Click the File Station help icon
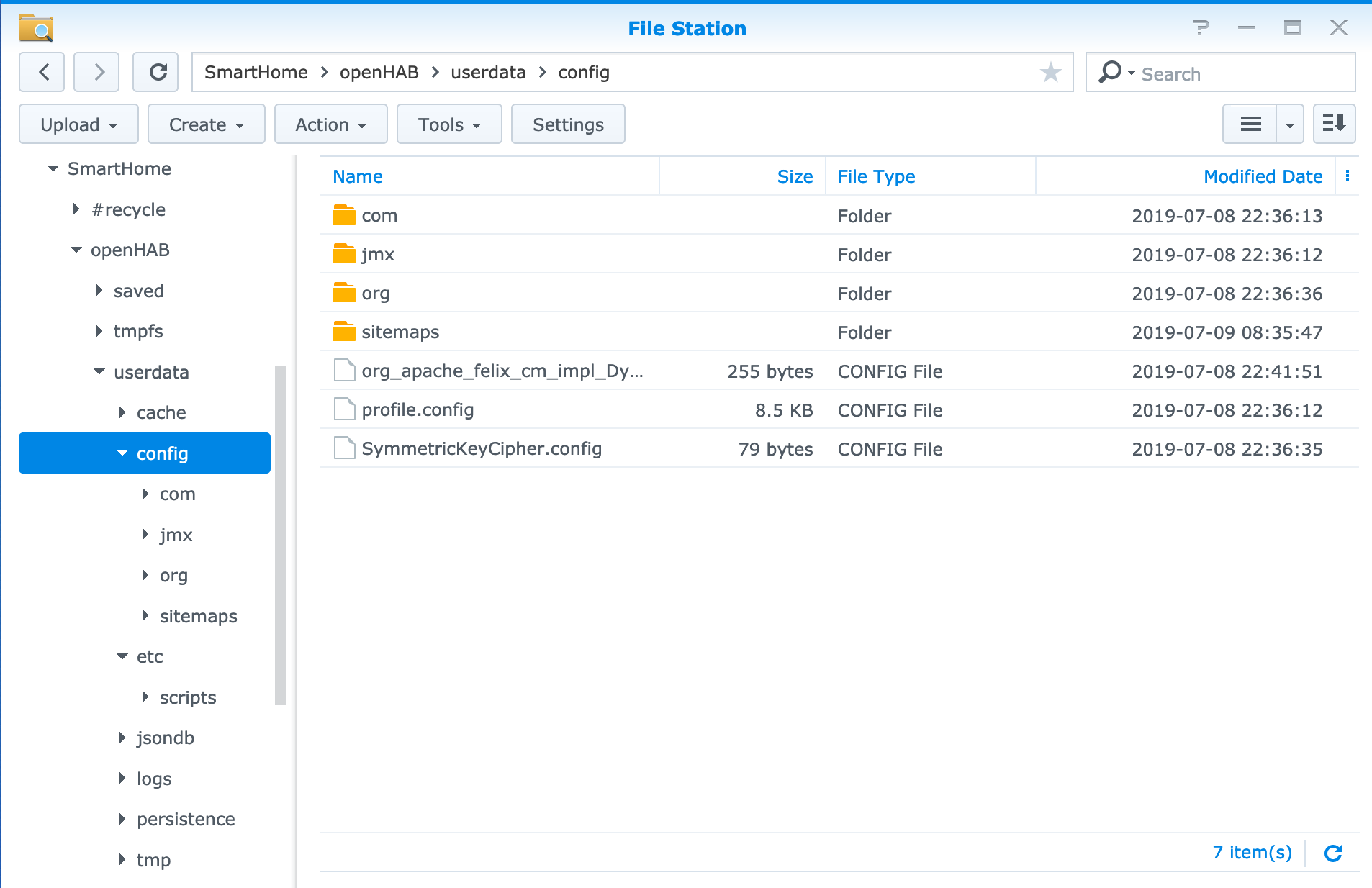 (x=1200, y=27)
